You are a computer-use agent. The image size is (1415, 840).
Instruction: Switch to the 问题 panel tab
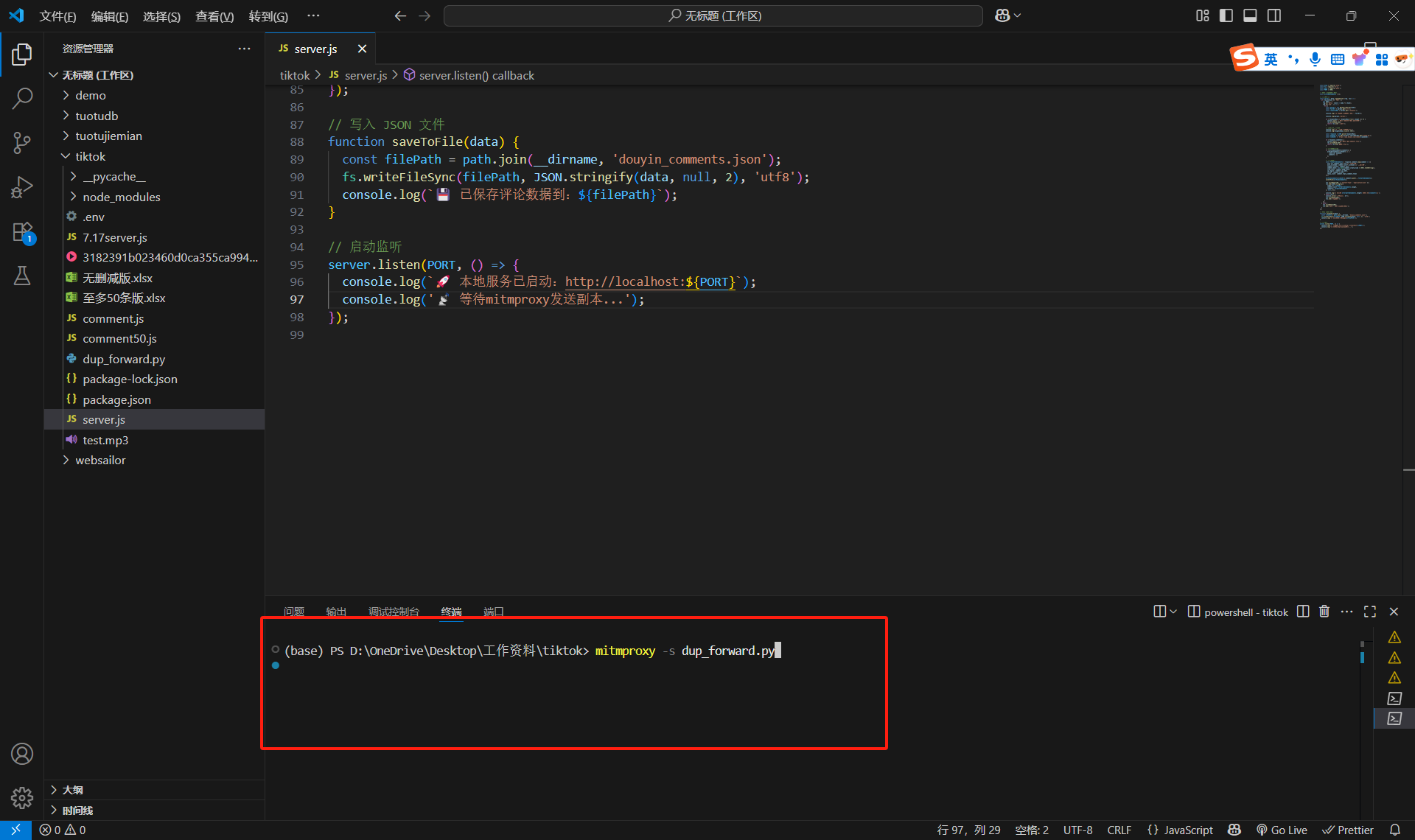click(294, 612)
